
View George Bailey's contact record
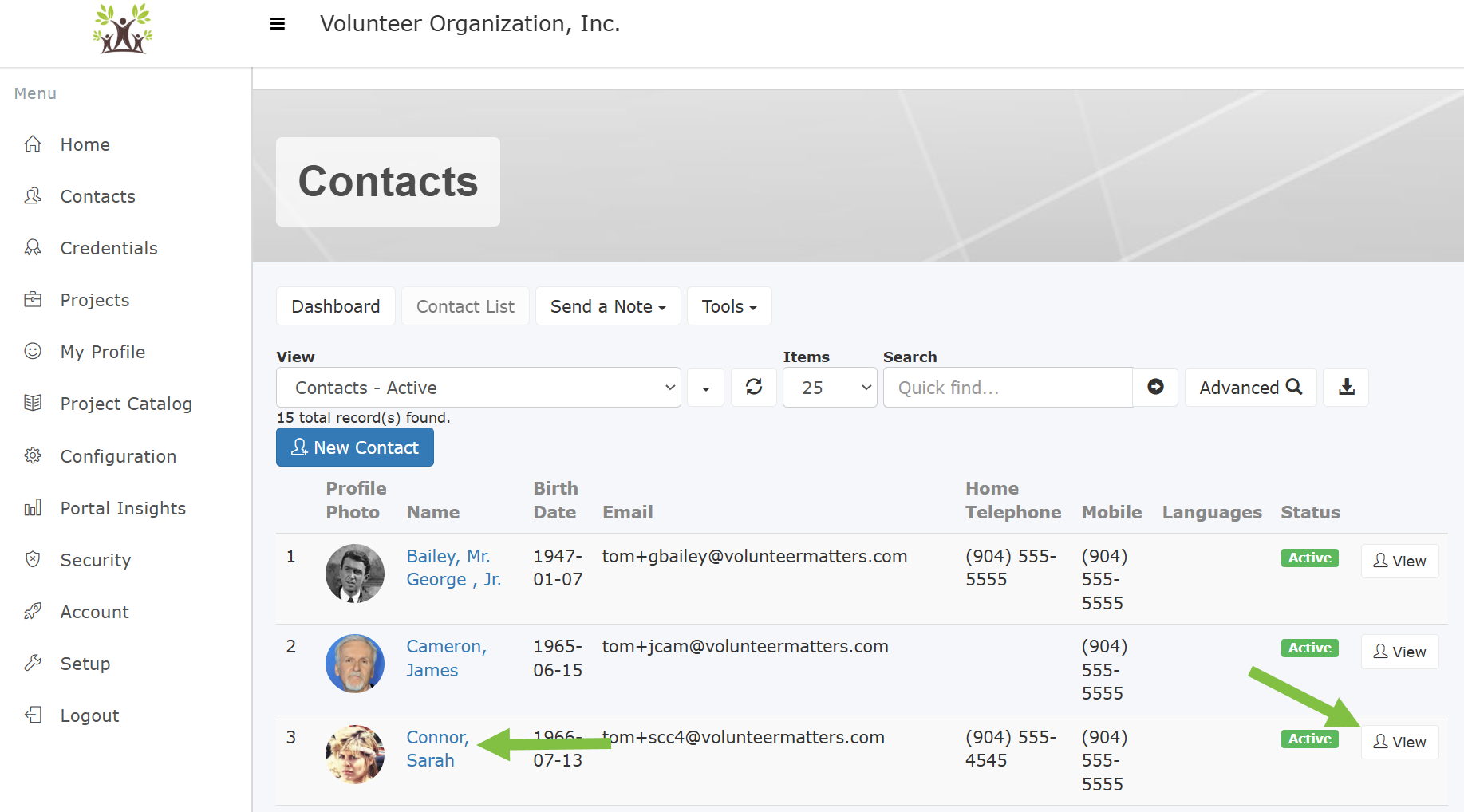(x=1399, y=561)
